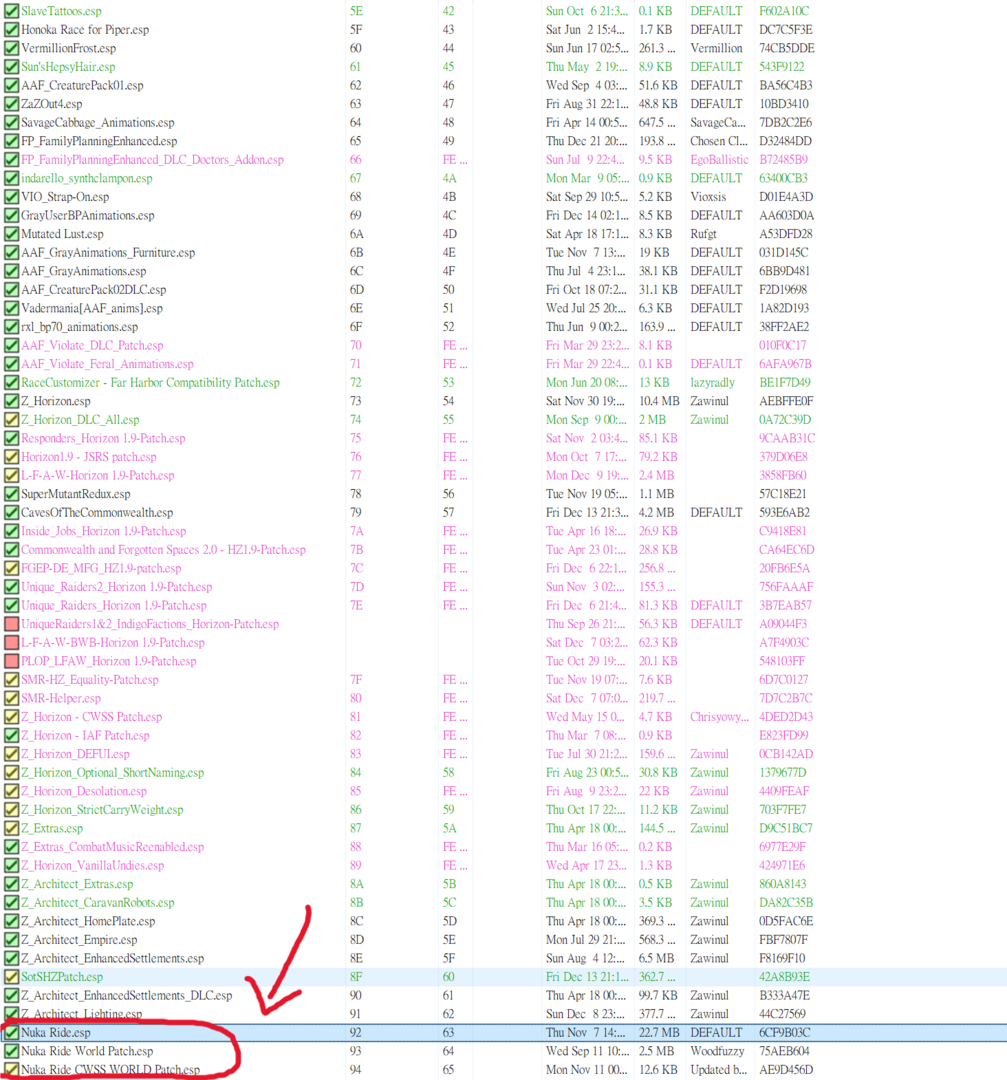Toggle checkbox for Honoka Race for Piper.esp
This screenshot has height=1080, width=1007.
click(x=11, y=30)
